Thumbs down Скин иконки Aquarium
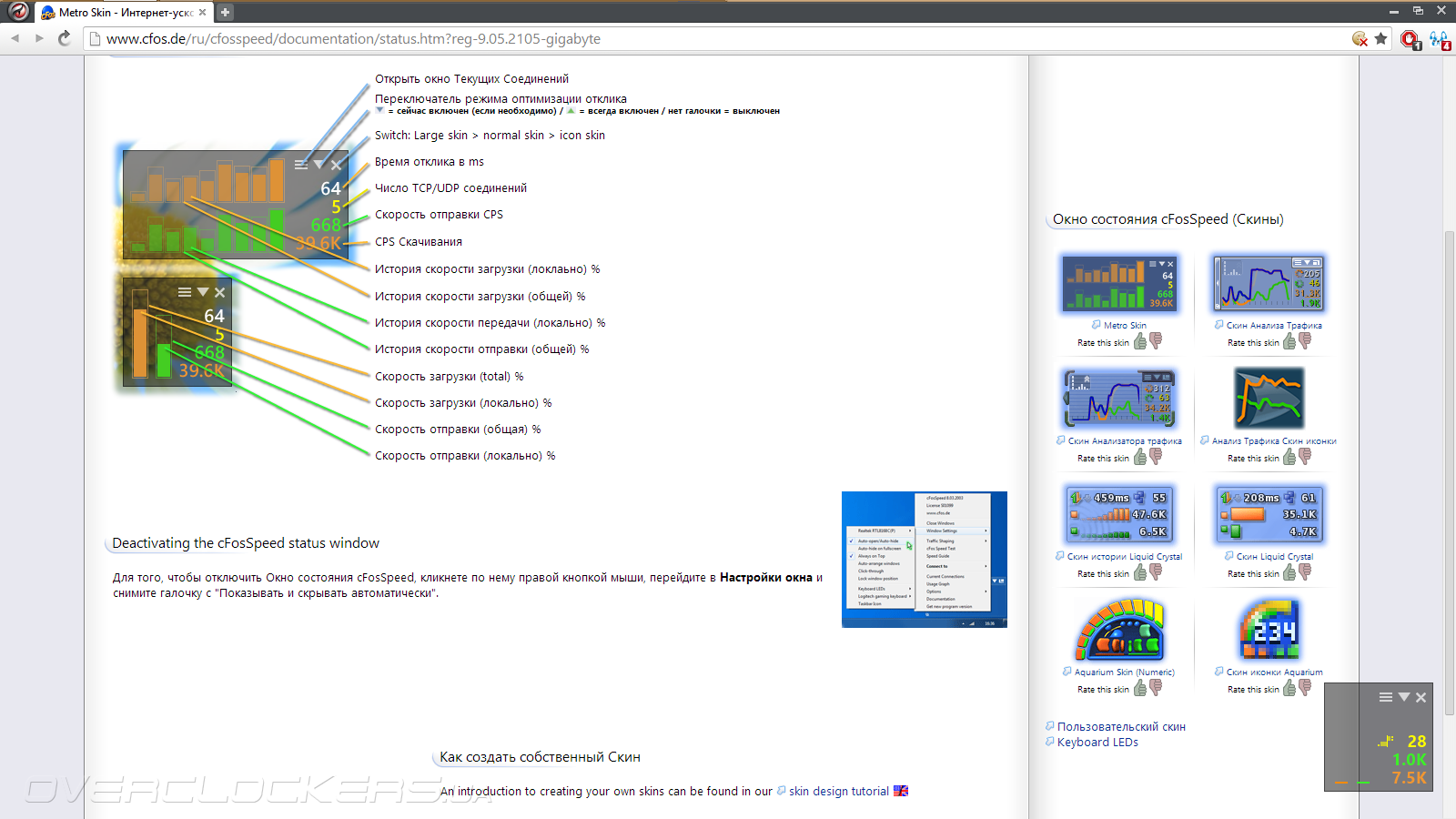The width and height of the screenshot is (1456, 819). tap(1305, 688)
